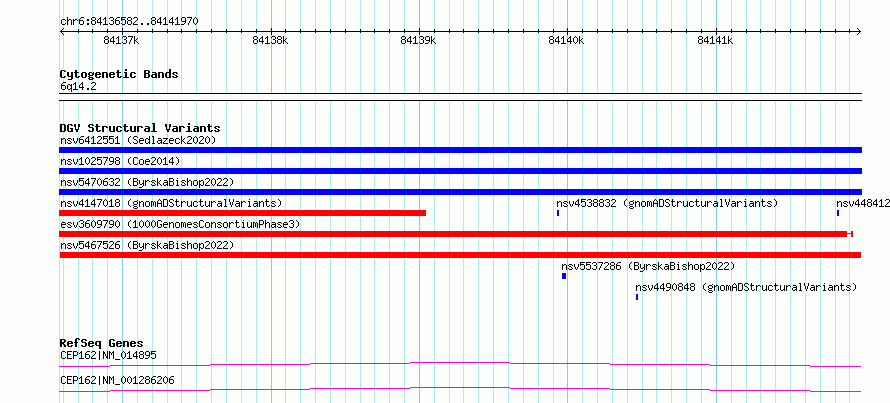The height and width of the screenshot is (403, 890).
Task: Select the red nsv5467526 variant bar
Action: (x=460, y=255)
